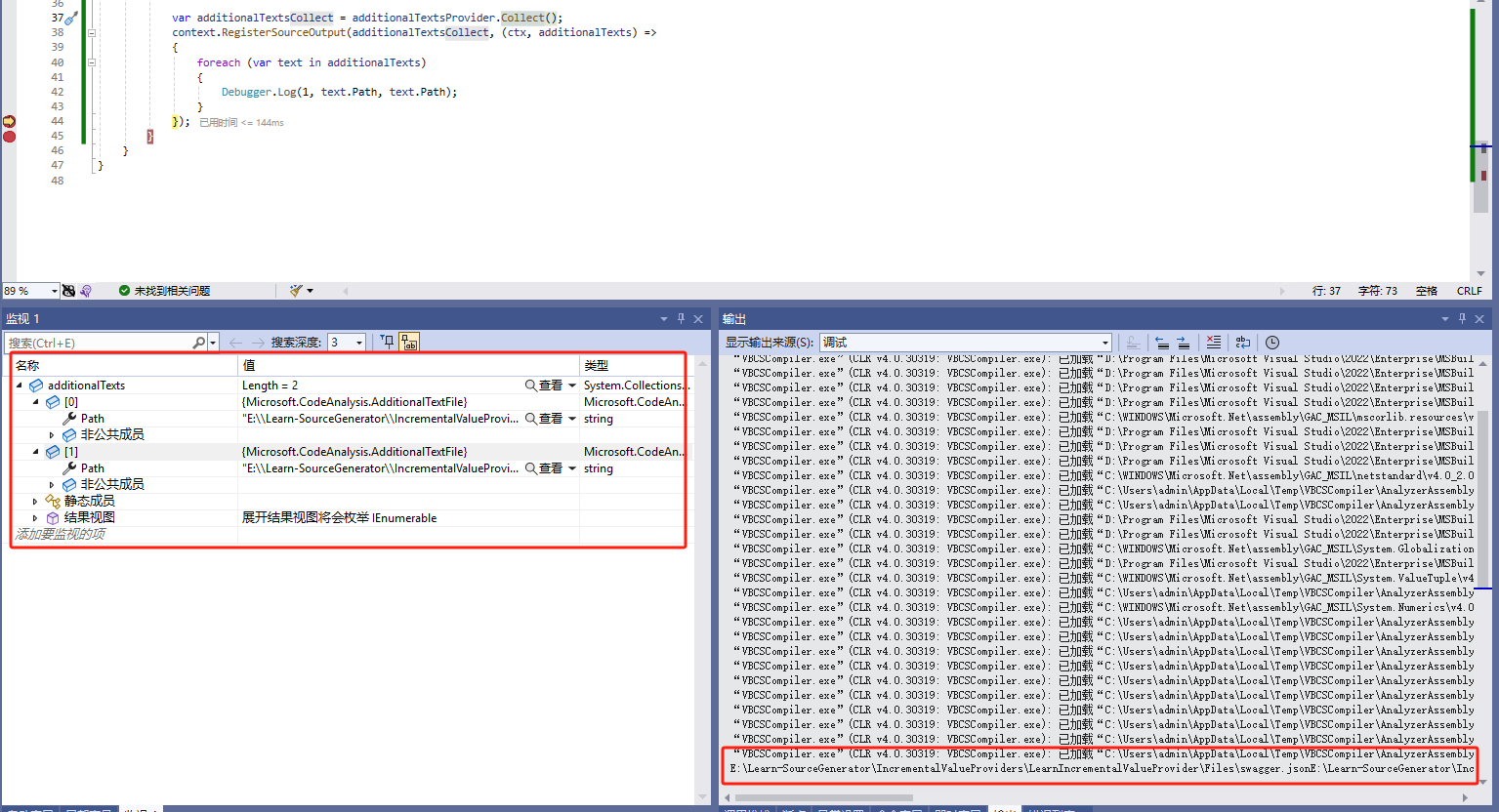Close the 输出 panel
The height and width of the screenshot is (812, 1499).
1479,319
